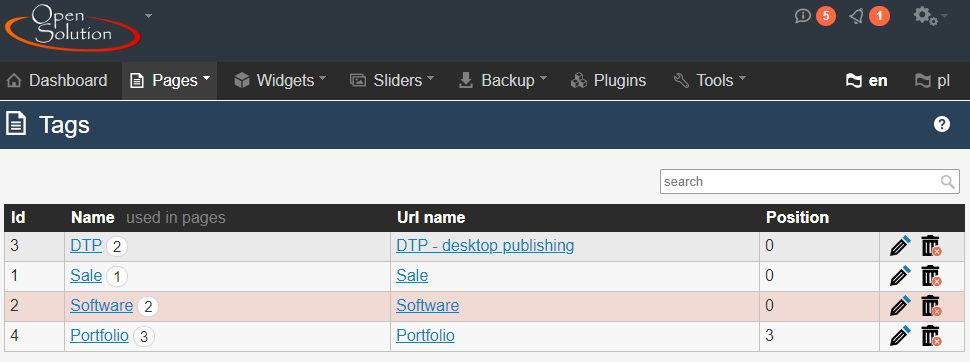This screenshot has height=362, width=970.
Task: Open the Portfolio url name link
Action: coord(426,335)
